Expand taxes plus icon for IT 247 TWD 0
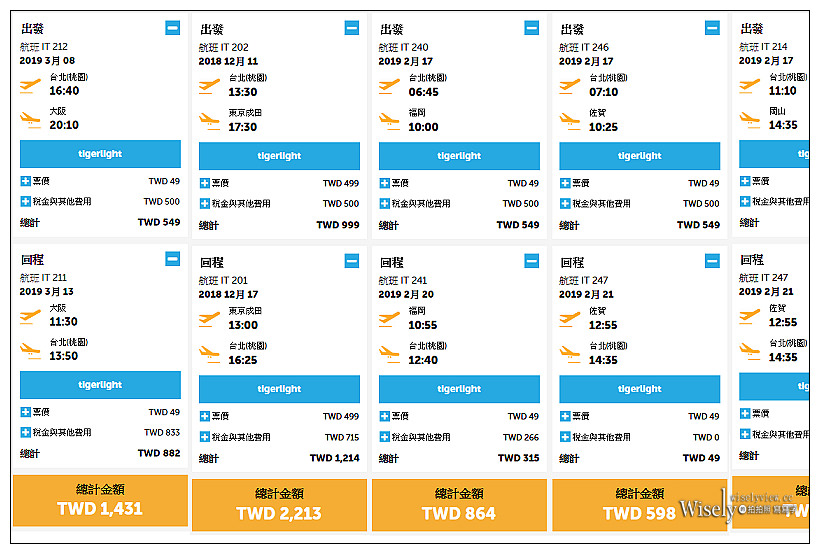Viewport: 820px width, 554px height. point(565,437)
